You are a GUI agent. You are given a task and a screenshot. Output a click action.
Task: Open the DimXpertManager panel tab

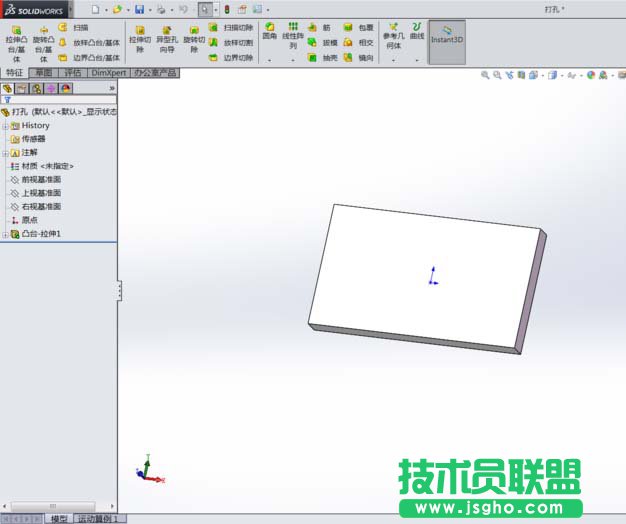click(52, 88)
